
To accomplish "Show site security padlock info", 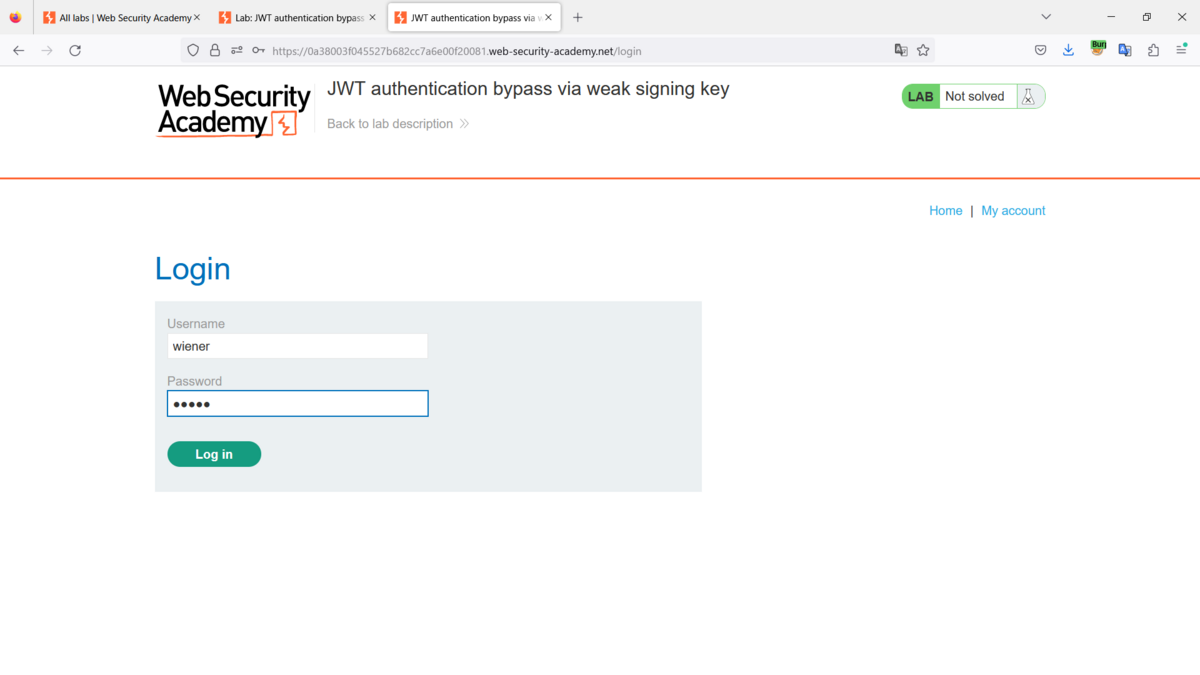I will coord(215,50).
